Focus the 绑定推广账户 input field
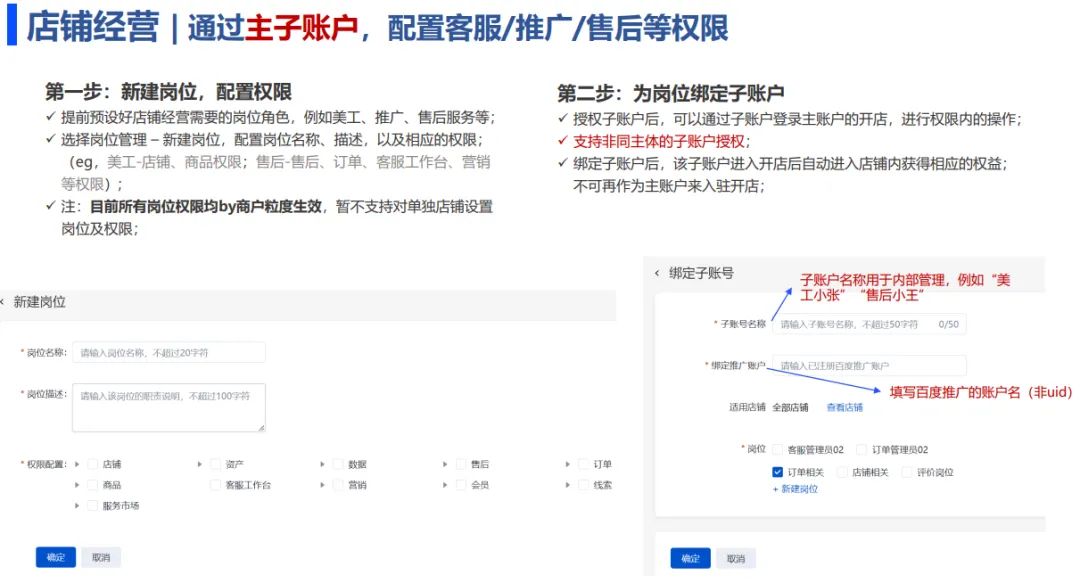The height and width of the screenshot is (583, 1080). pyautogui.click(x=868, y=366)
